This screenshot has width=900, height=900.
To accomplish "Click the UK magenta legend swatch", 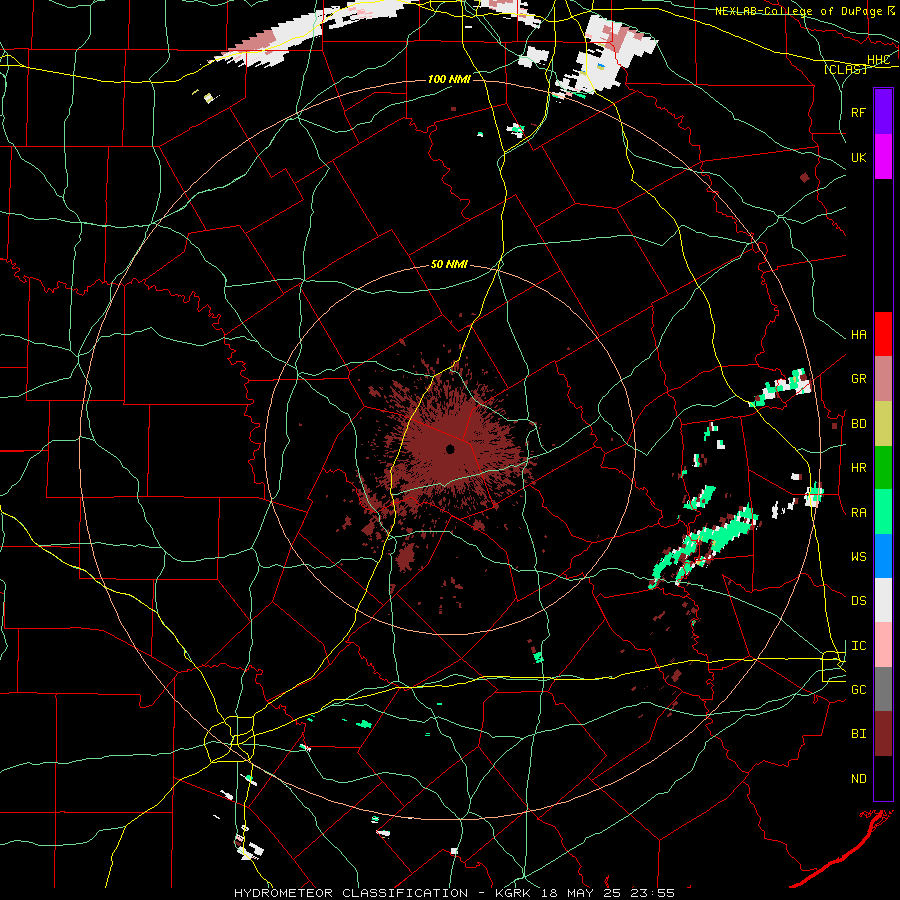I will point(883,157).
